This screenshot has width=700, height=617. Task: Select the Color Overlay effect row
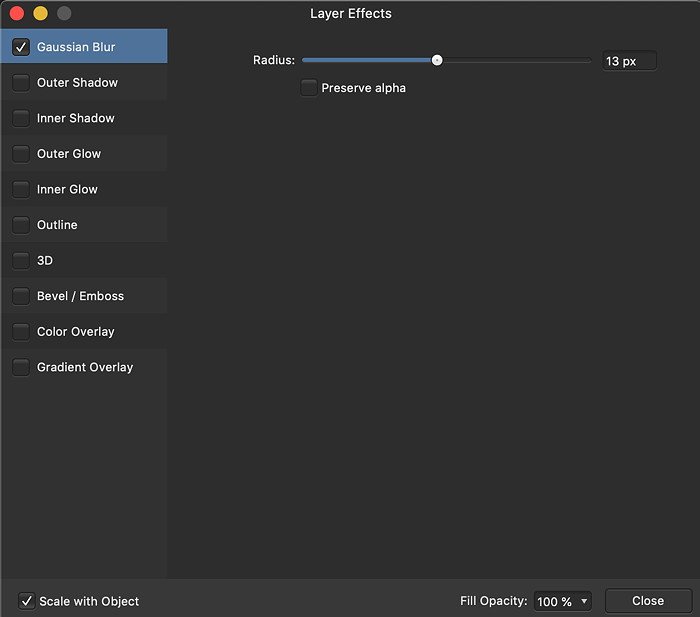point(84,332)
